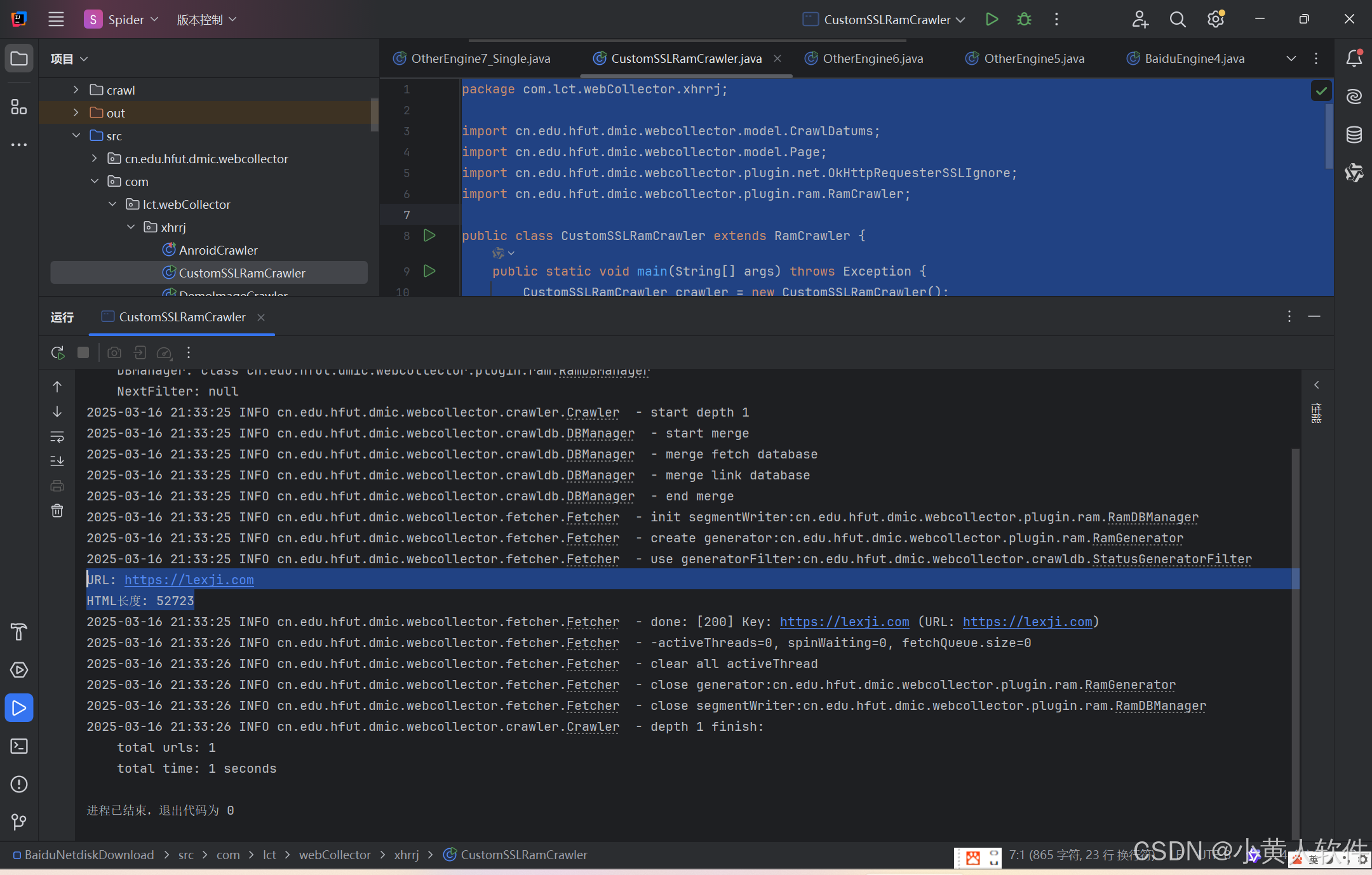Open CustomSSLRamCrawler run configuration dropdown

pyautogui.click(x=884, y=20)
